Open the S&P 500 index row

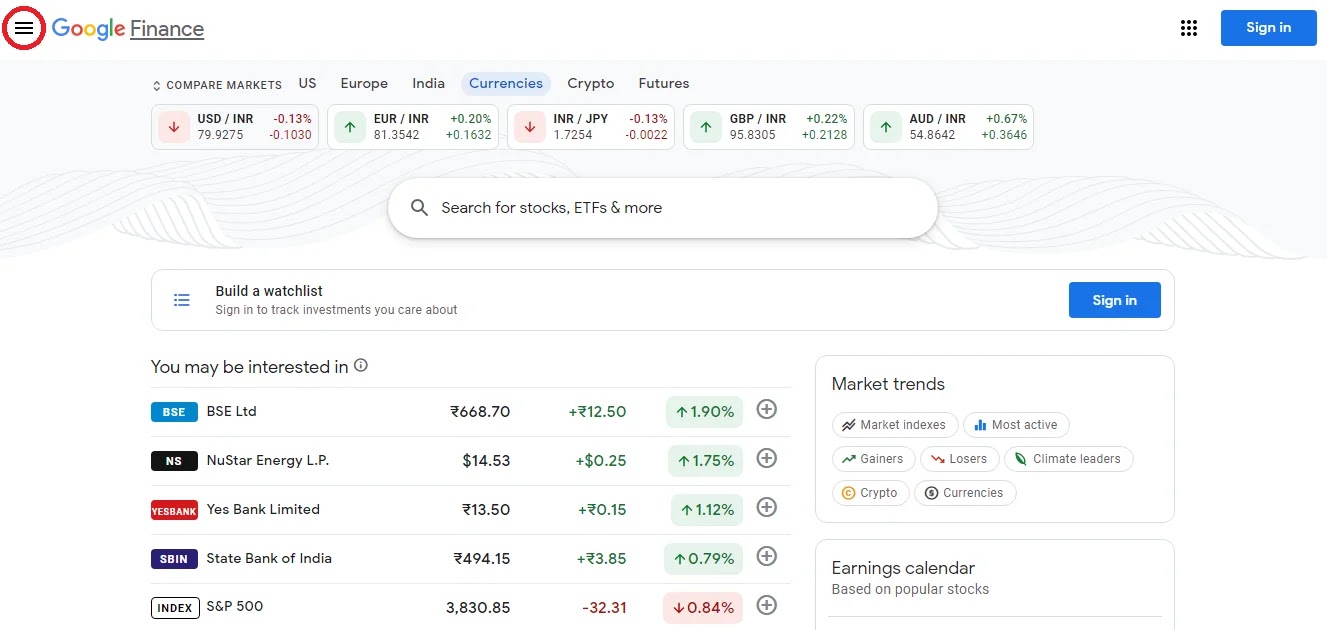pos(471,607)
